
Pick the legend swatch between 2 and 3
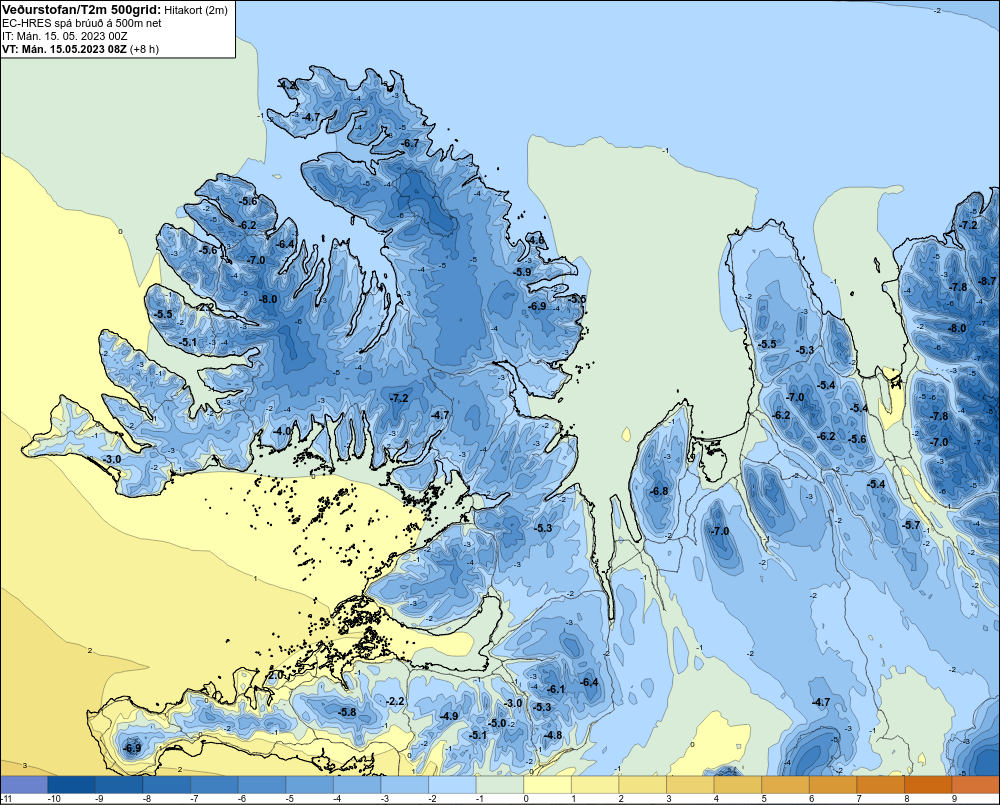(x=643, y=784)
